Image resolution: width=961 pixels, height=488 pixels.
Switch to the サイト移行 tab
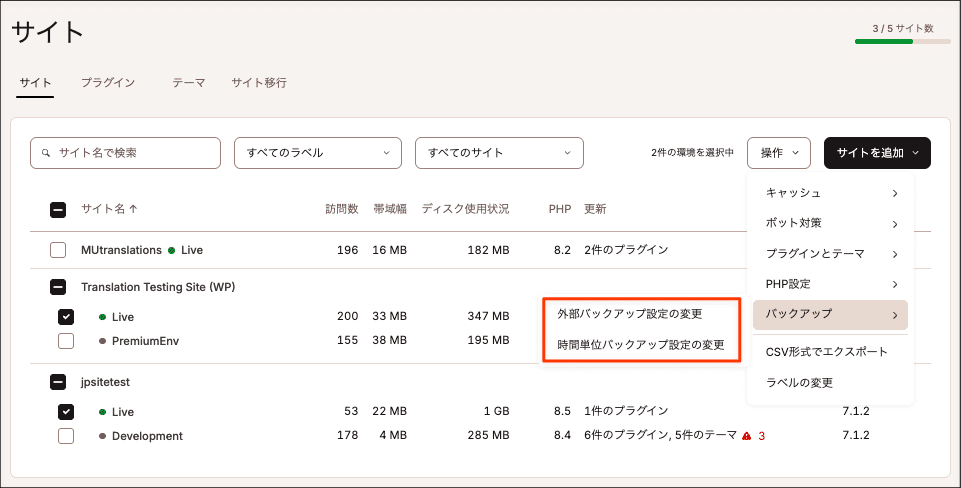pyautogui.click(x=259, y=82)
